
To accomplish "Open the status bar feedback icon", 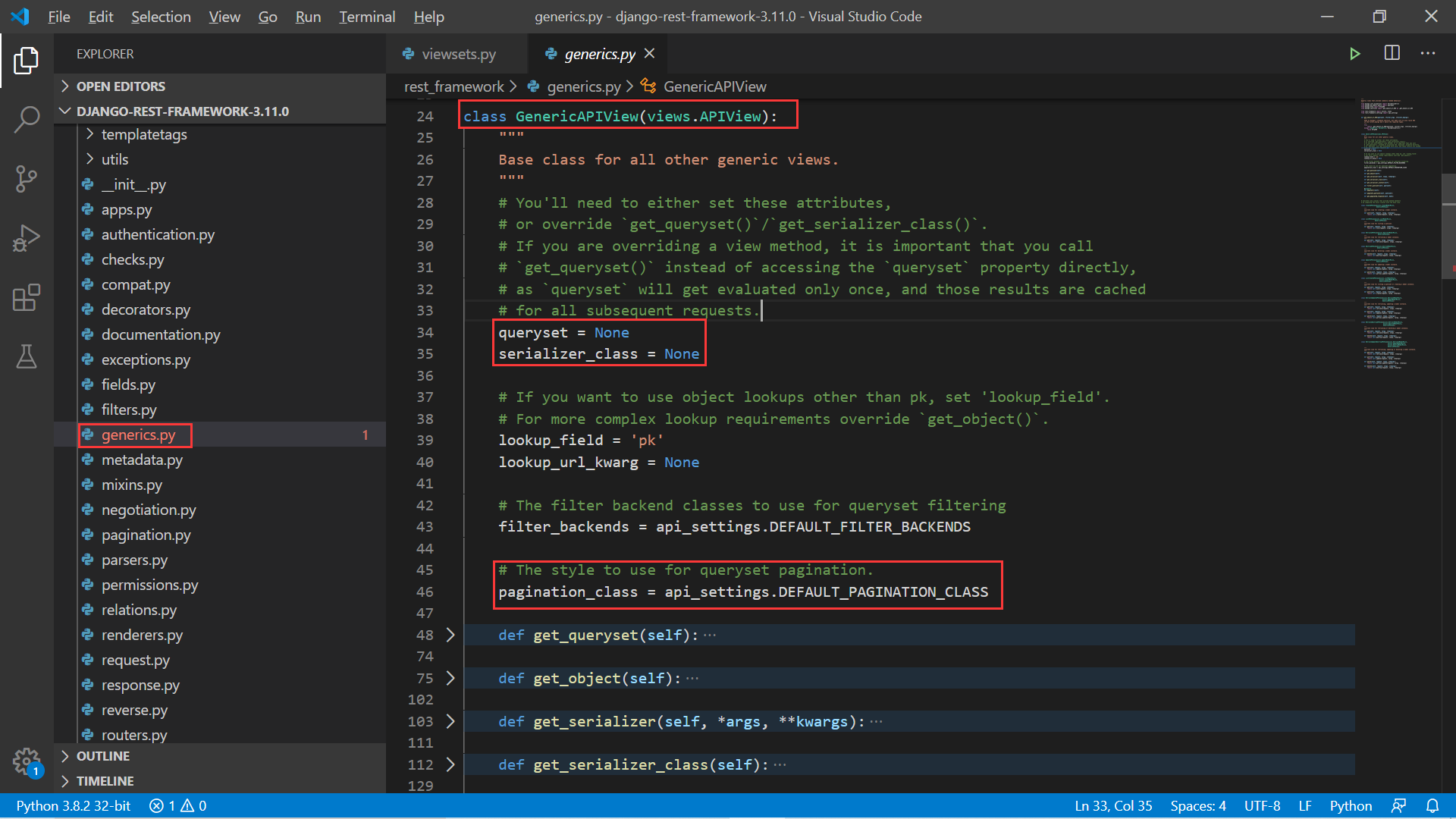I will (x=1399, y=806).
